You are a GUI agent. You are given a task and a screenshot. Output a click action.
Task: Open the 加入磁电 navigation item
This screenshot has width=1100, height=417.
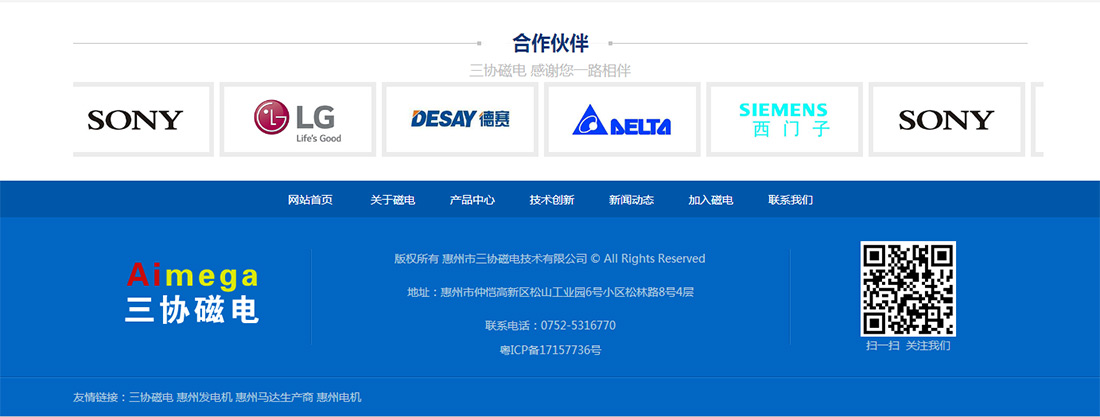pos(710,200)
